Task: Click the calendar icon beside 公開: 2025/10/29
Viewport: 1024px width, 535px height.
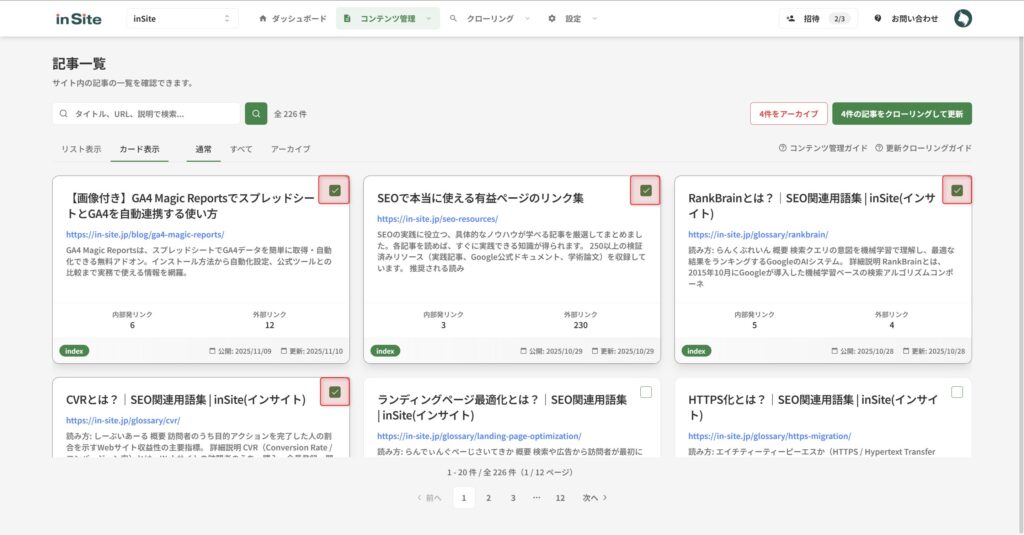Action: point(523,351)
